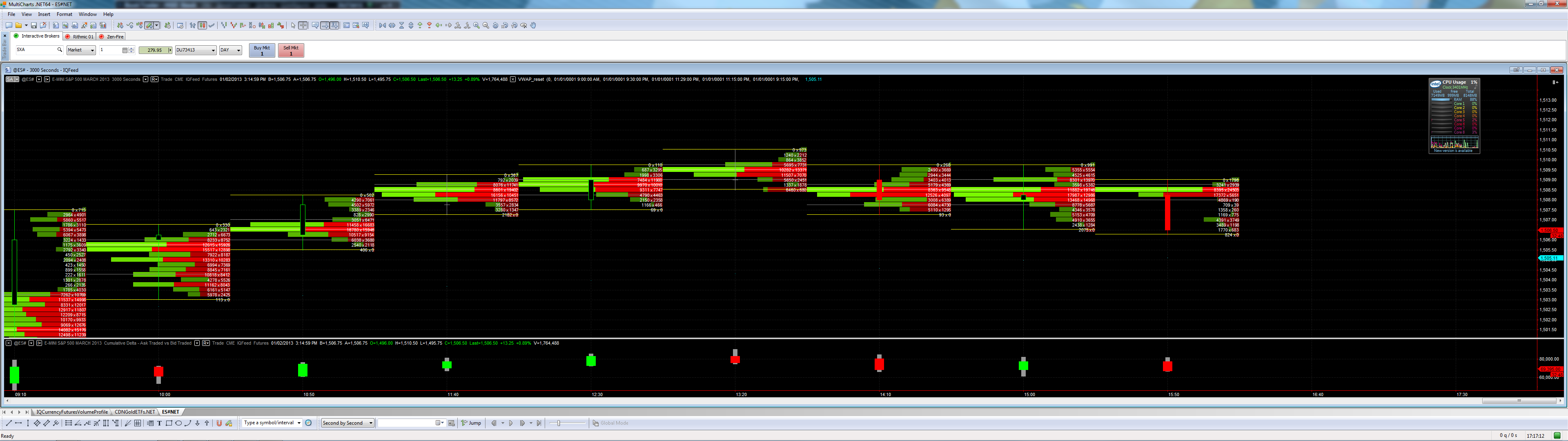Screen dimensions: 1568x441
Task: Click the 'New version is available' gadget link
Action: point(1454,151)
